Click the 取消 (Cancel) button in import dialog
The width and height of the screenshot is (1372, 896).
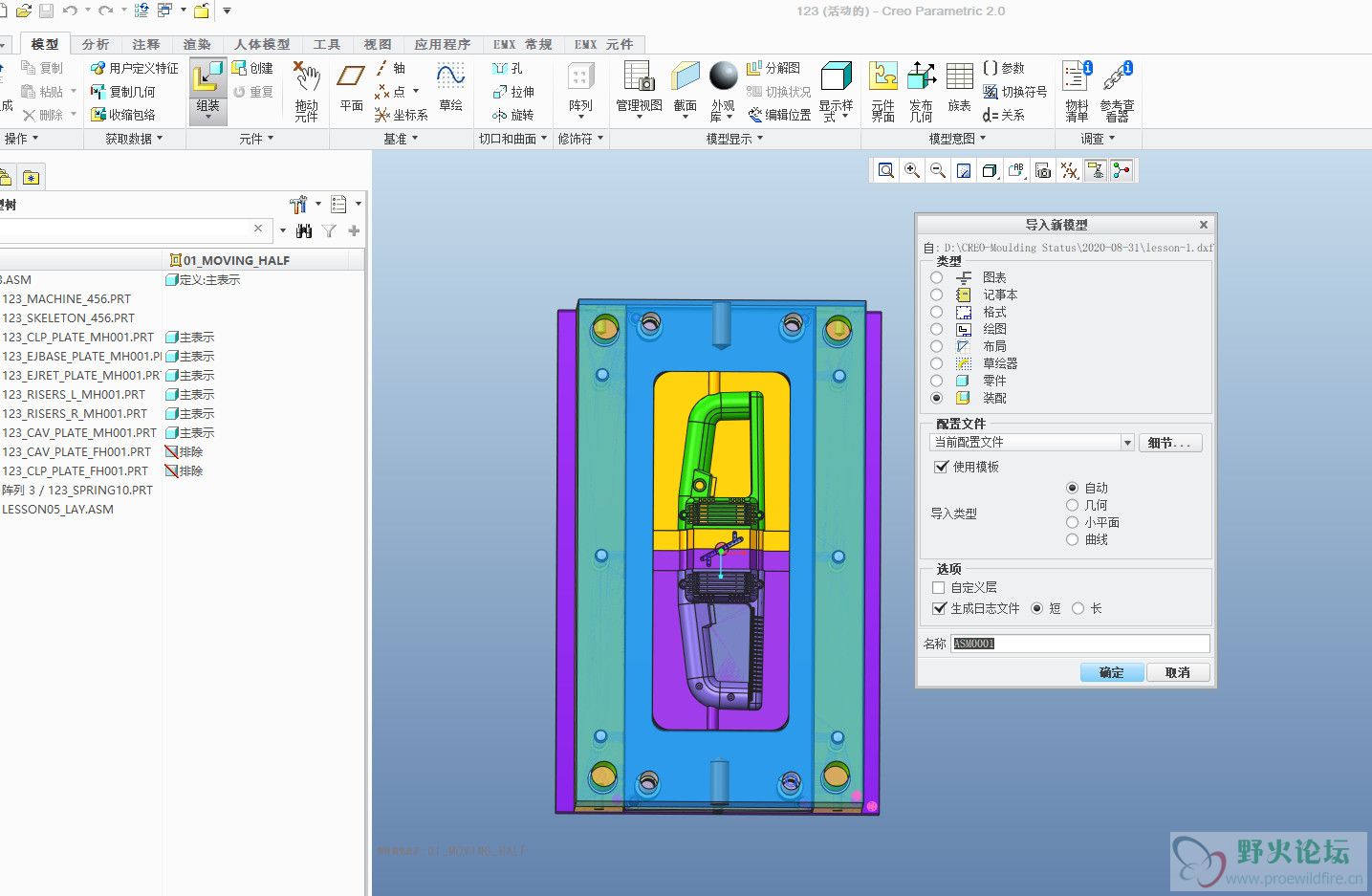[x=1178, y=672]
